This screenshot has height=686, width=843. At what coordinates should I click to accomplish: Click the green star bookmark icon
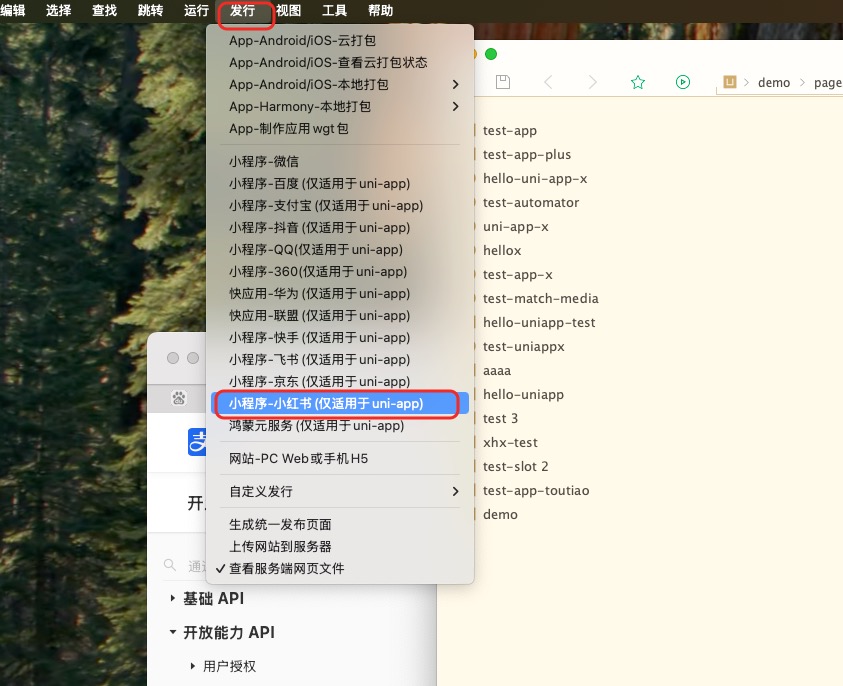click(x=638, y=82)
